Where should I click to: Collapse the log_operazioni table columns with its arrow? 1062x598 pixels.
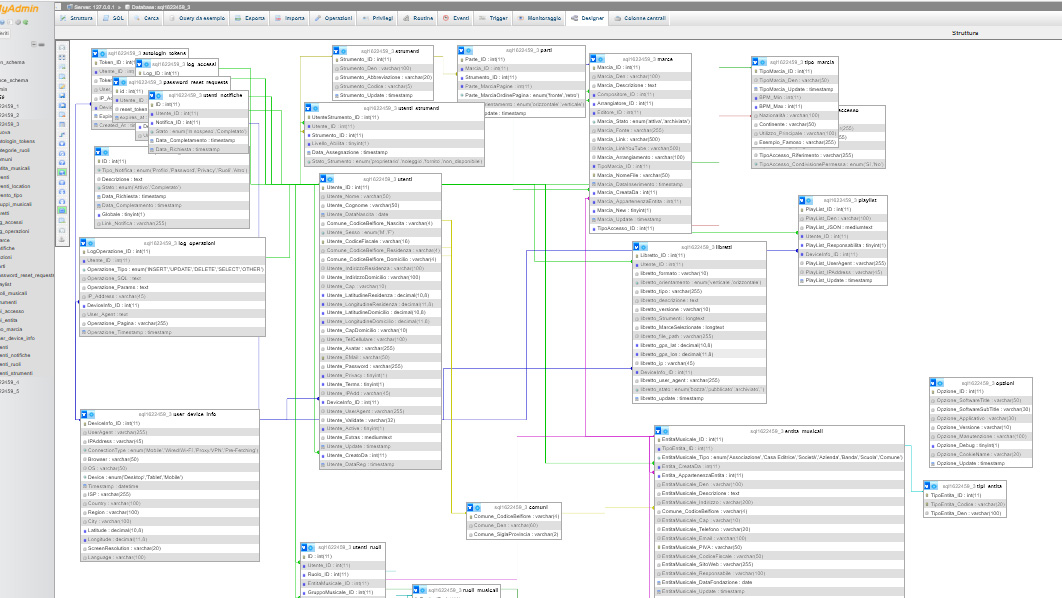(x=83, y=242)
